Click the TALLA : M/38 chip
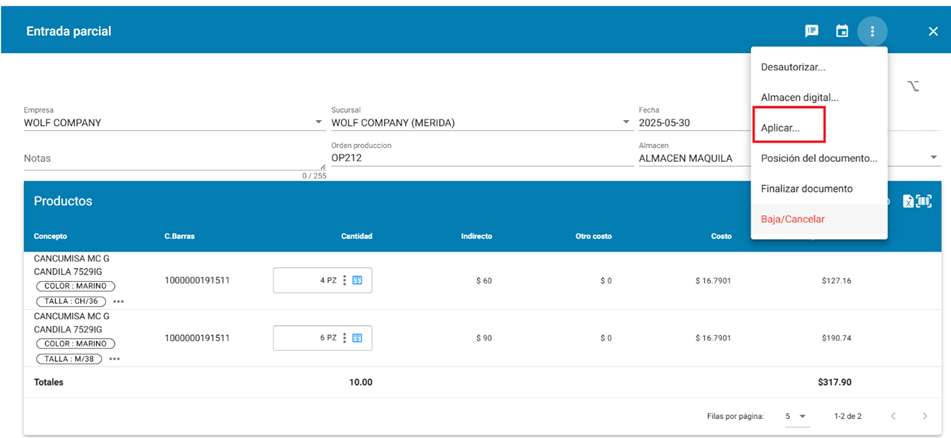Viewport: 951px width, 438px height. (x=69, y=359)
